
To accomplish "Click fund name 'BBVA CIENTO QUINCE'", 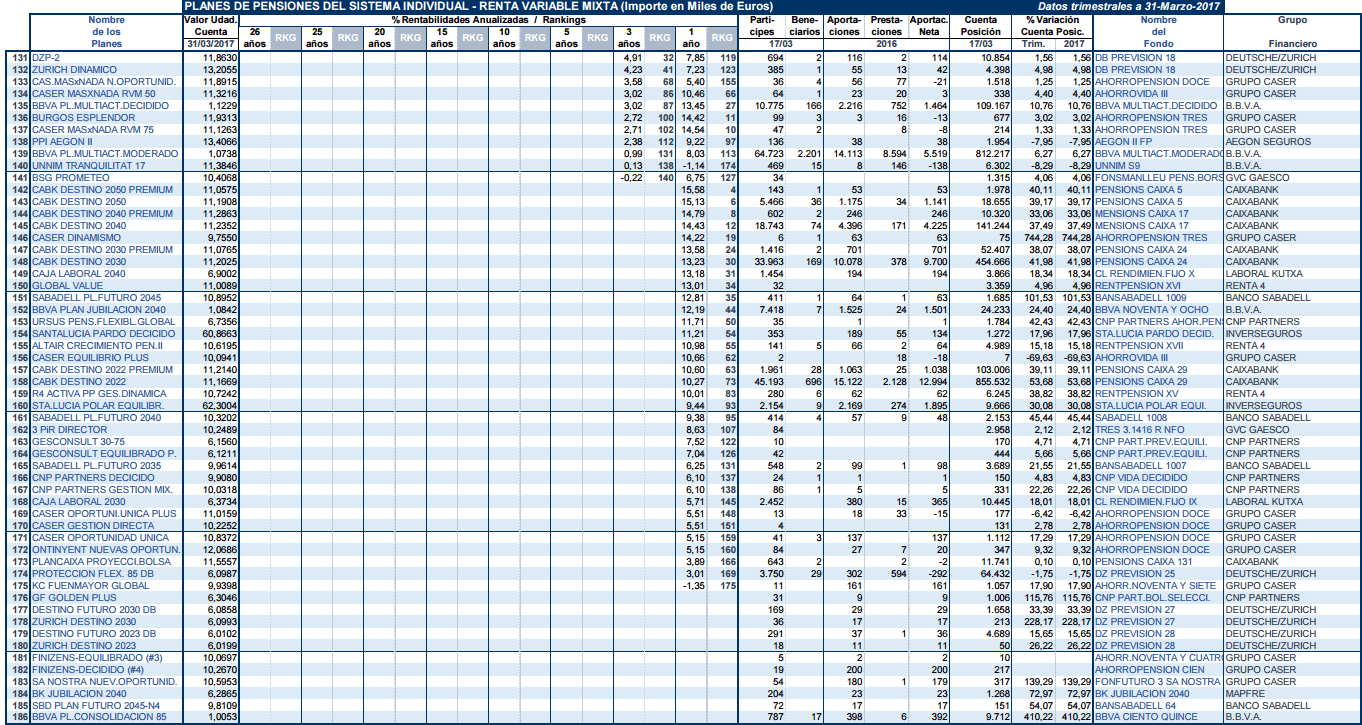I will pyautogui.click(x=1146, y=718).
